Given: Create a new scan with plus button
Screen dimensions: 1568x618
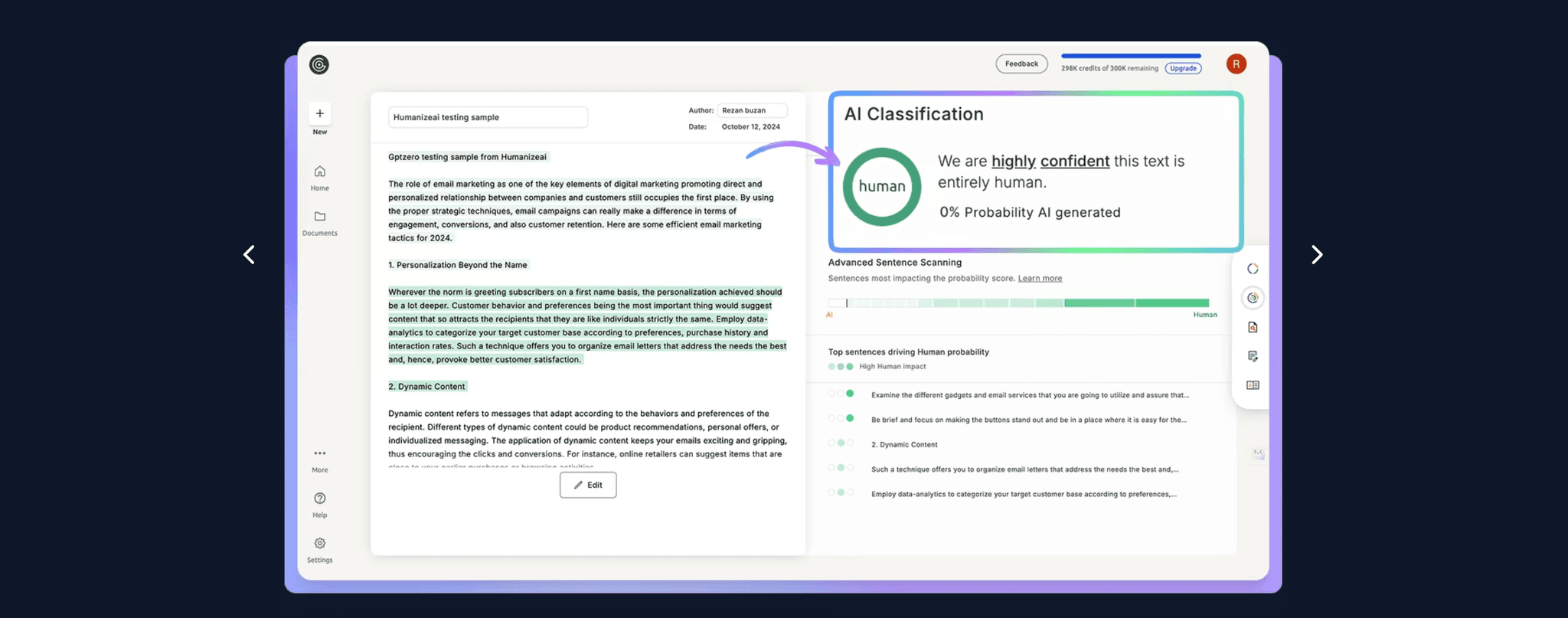Looking at the screenshot, I should (x=320, y=114).
